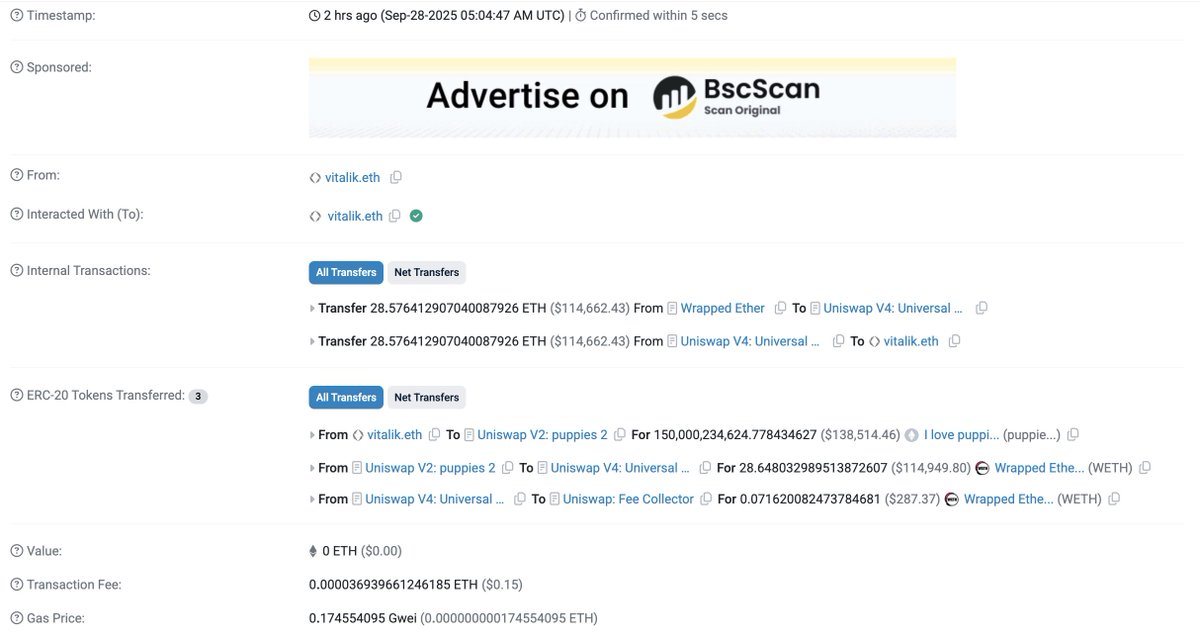Screen dimensions: 1200x638
Task: Click the WETH logo in the 0.0716 transfer row
Action: click(951, 499)
